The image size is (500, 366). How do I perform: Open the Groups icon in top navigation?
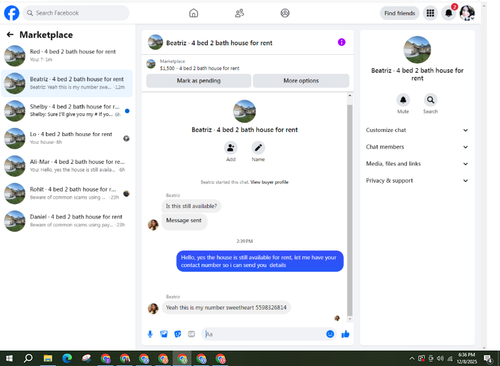click(285, 13)
